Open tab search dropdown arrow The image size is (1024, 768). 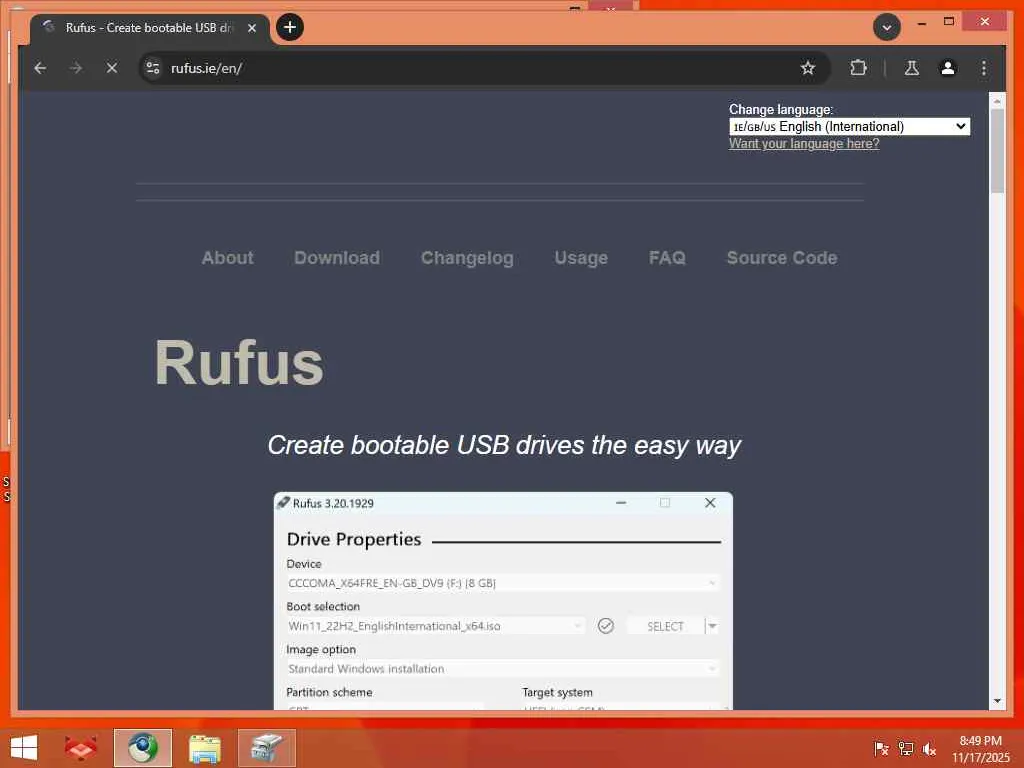[x=887, y=27]
